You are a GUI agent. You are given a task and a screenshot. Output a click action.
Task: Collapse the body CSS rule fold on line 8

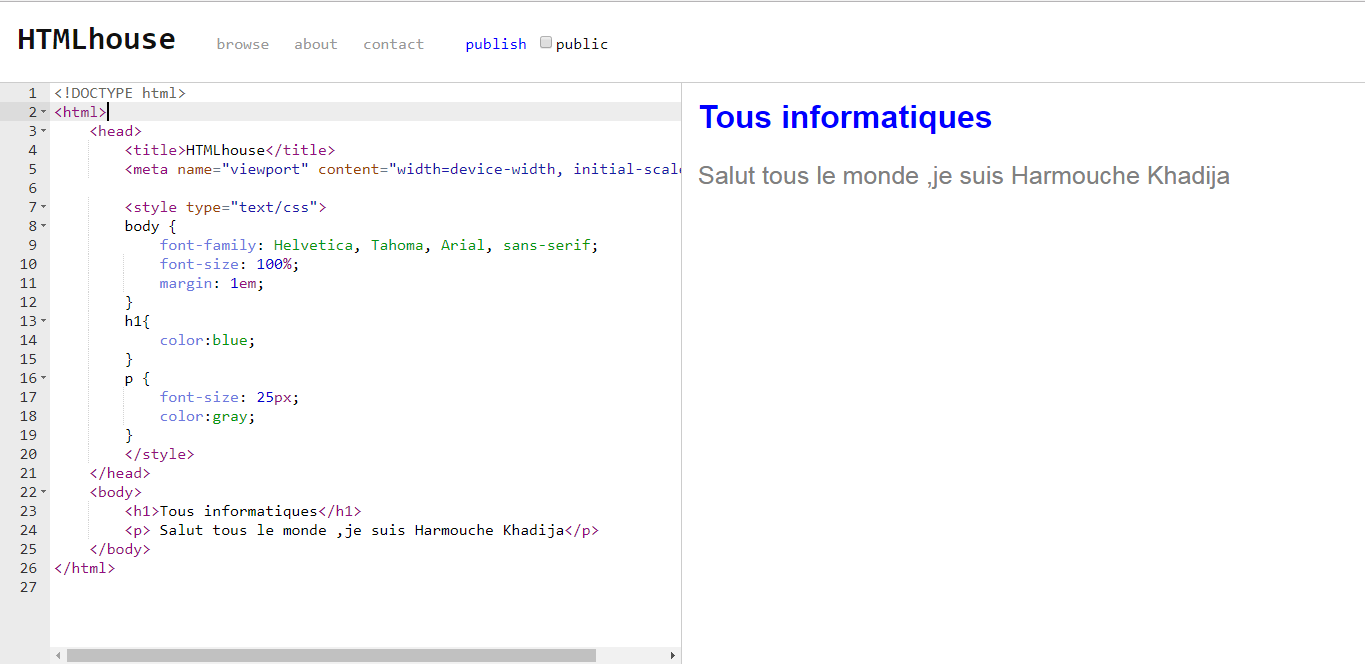tap(44, 226)
